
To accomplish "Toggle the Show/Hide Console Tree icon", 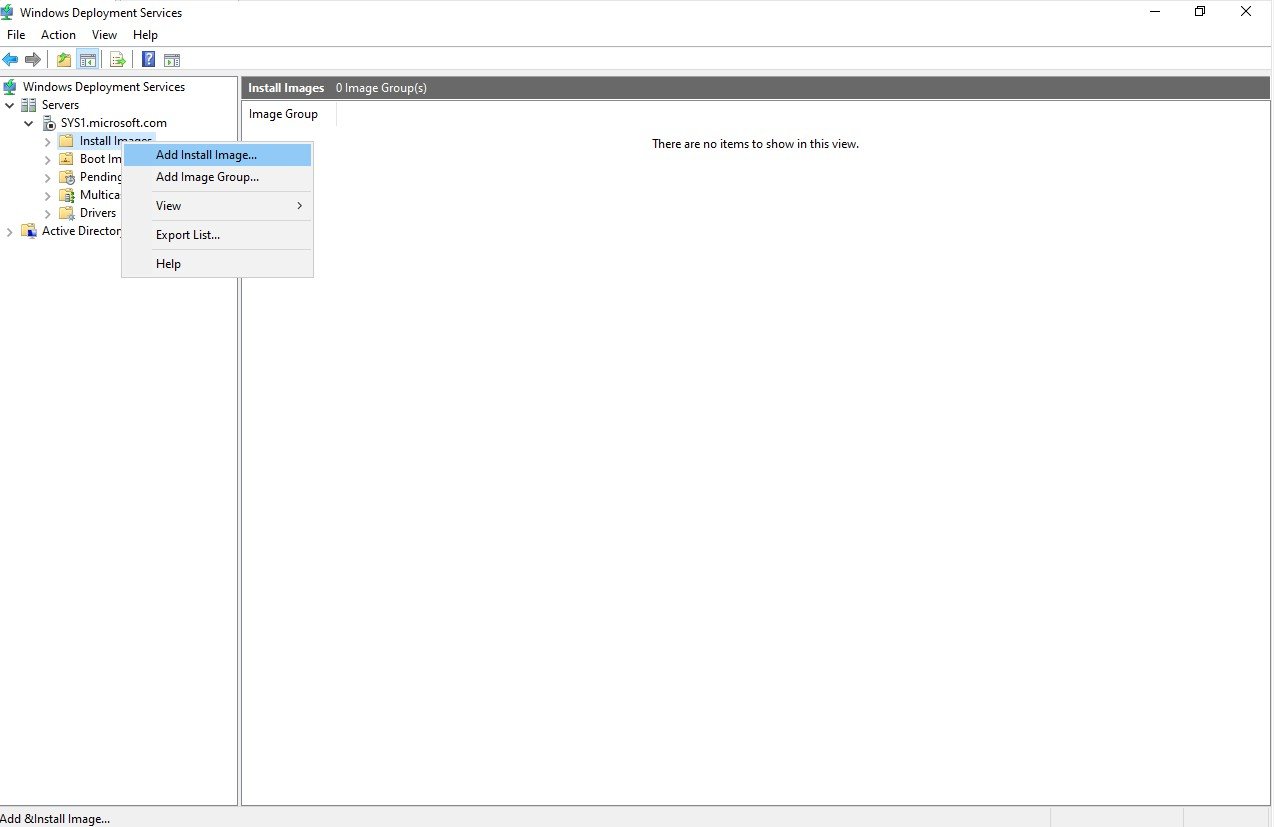I will pos(87,60).
